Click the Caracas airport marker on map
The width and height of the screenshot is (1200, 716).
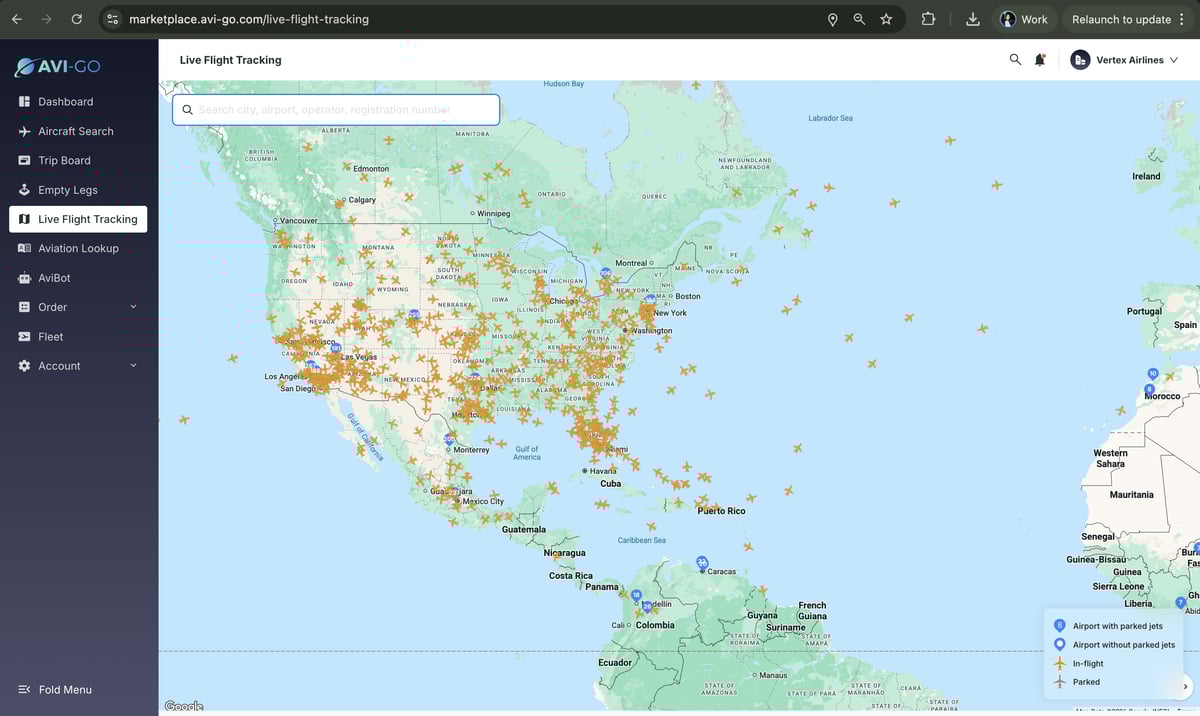pyautogui.click(x=702, y=562)
